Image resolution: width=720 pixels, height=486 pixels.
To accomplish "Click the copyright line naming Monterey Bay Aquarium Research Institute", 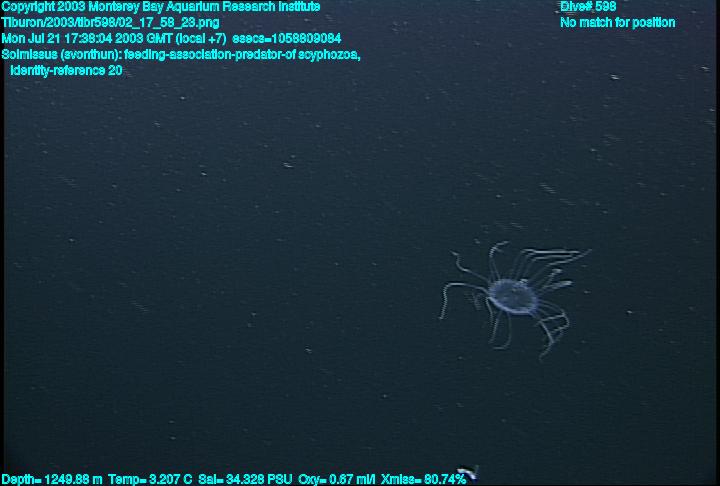I will click(x=161, y=7).
